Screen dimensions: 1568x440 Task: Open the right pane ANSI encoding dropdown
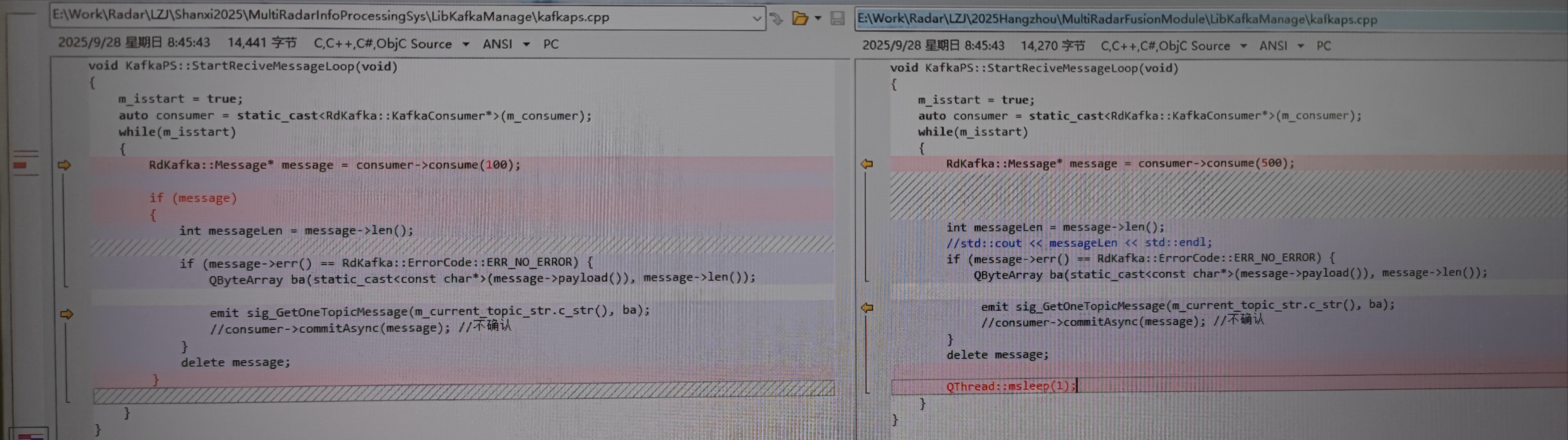tap(1301, 46)
